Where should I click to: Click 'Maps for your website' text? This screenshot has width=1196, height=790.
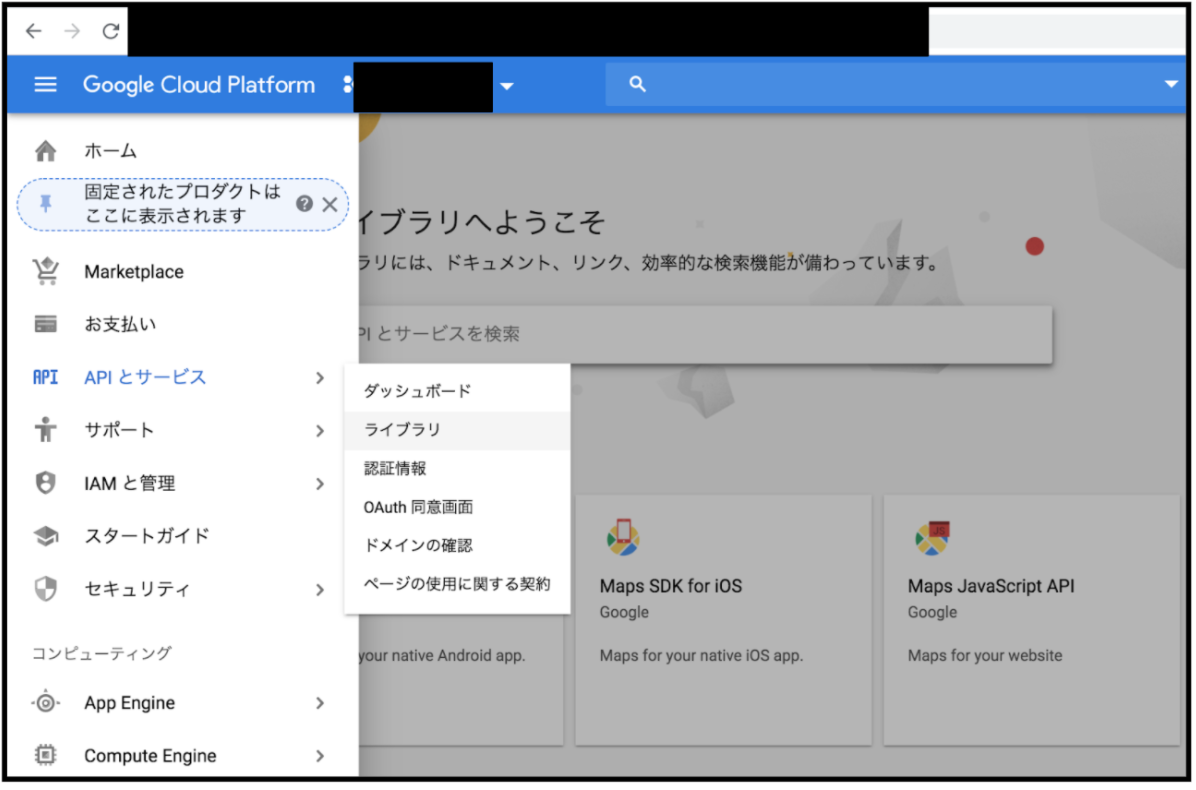(986, 657)
